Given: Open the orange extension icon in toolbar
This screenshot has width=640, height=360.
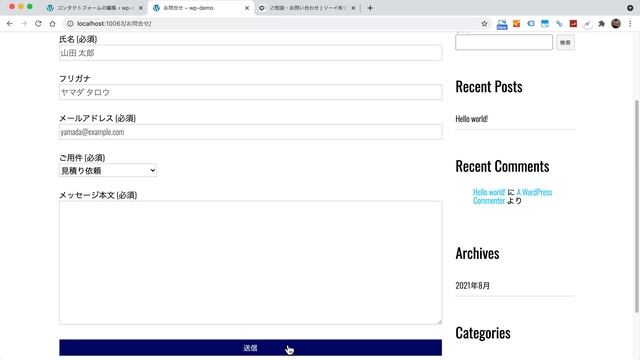Looking at the screenshot, I should click(516, 24).
